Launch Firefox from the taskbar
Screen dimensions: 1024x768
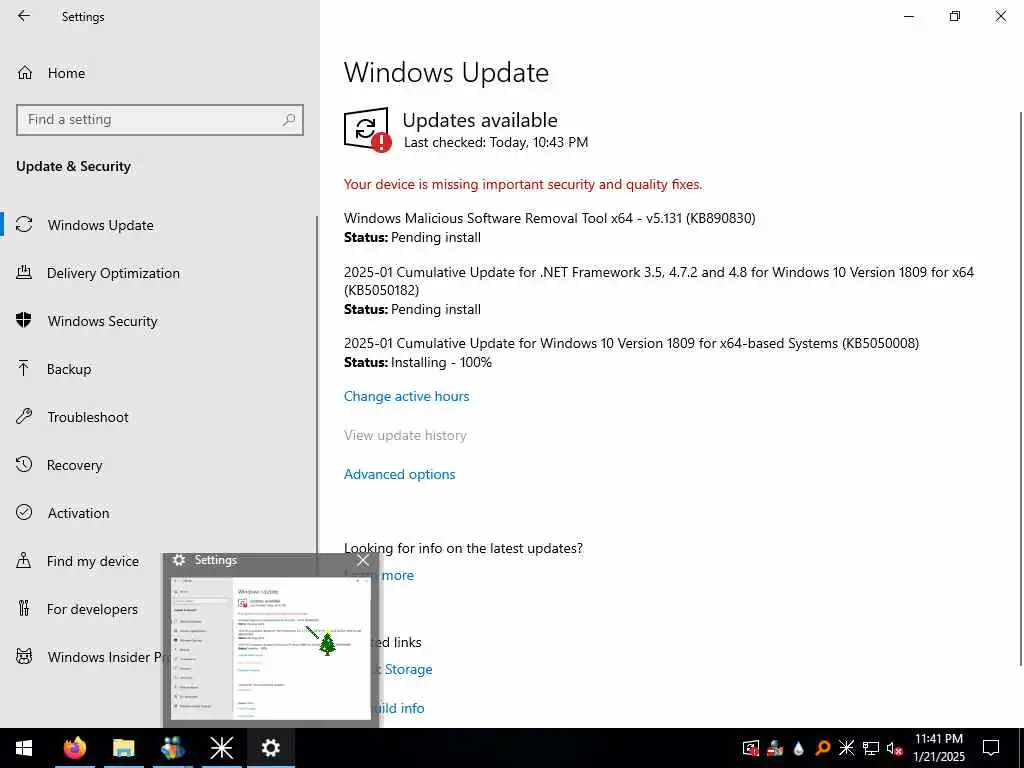[x=74, y=748]
